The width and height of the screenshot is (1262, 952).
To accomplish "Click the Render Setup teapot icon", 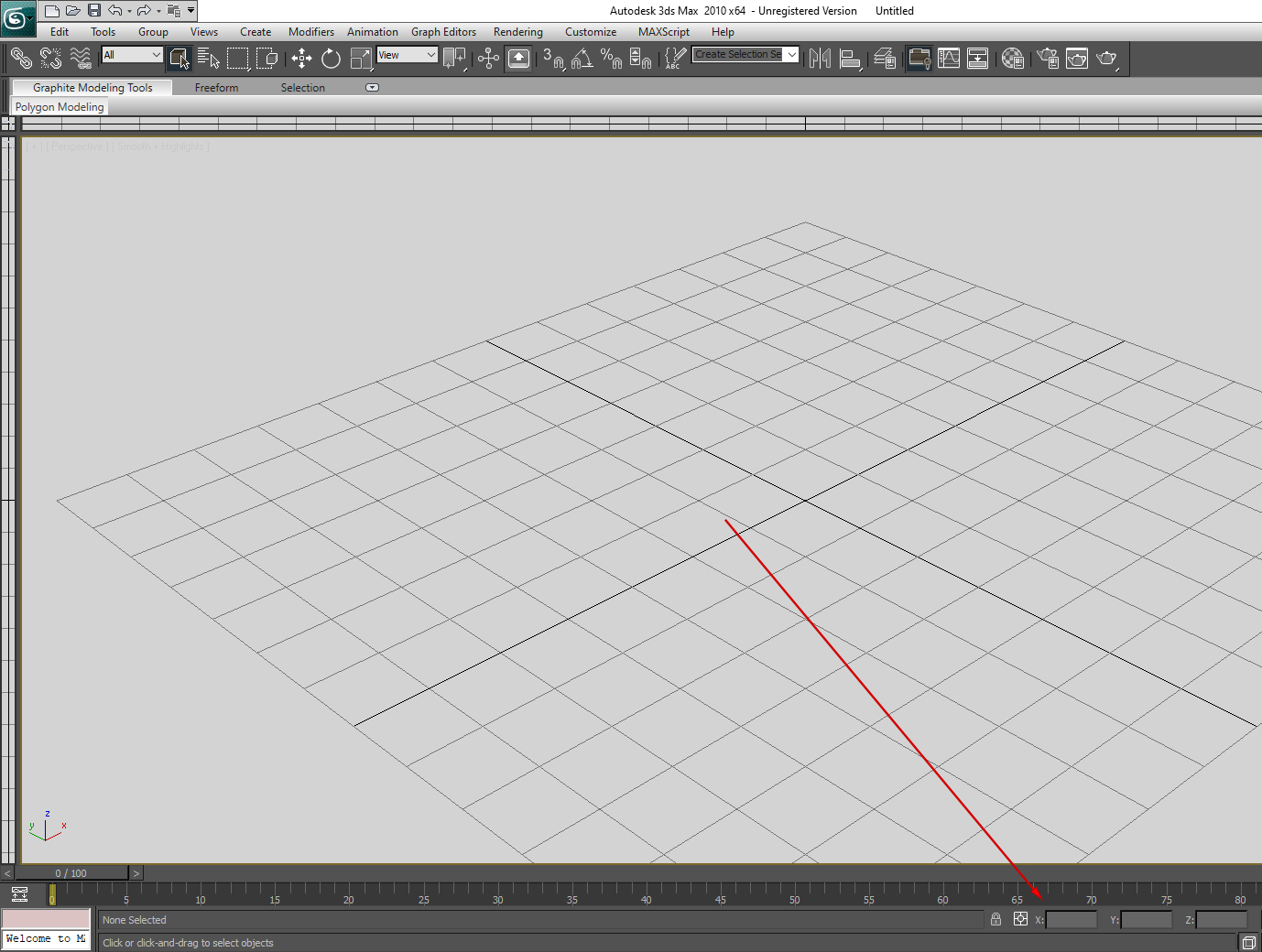I will point(1048,59).
